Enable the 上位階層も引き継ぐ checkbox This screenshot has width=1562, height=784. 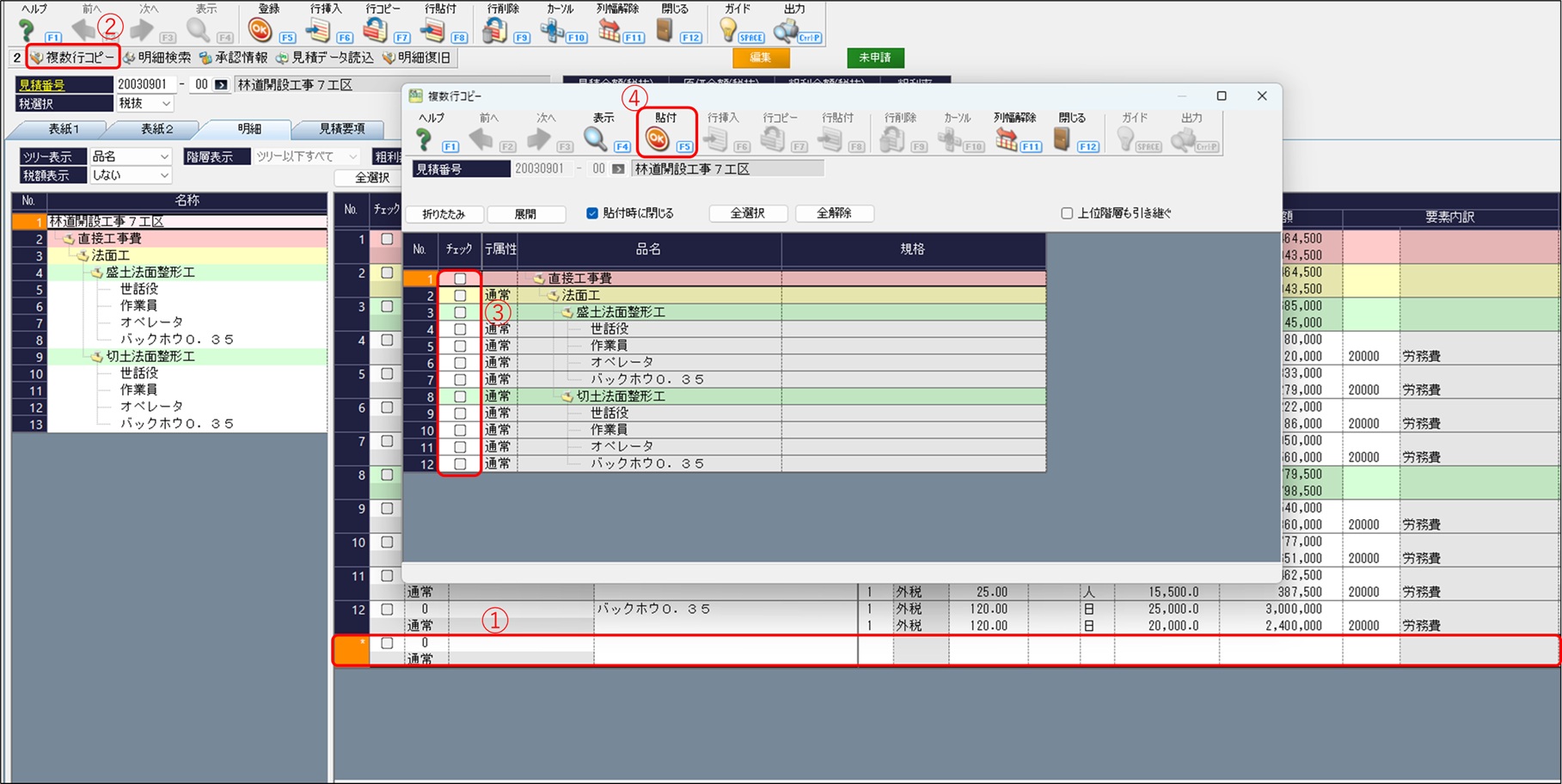1067,213
